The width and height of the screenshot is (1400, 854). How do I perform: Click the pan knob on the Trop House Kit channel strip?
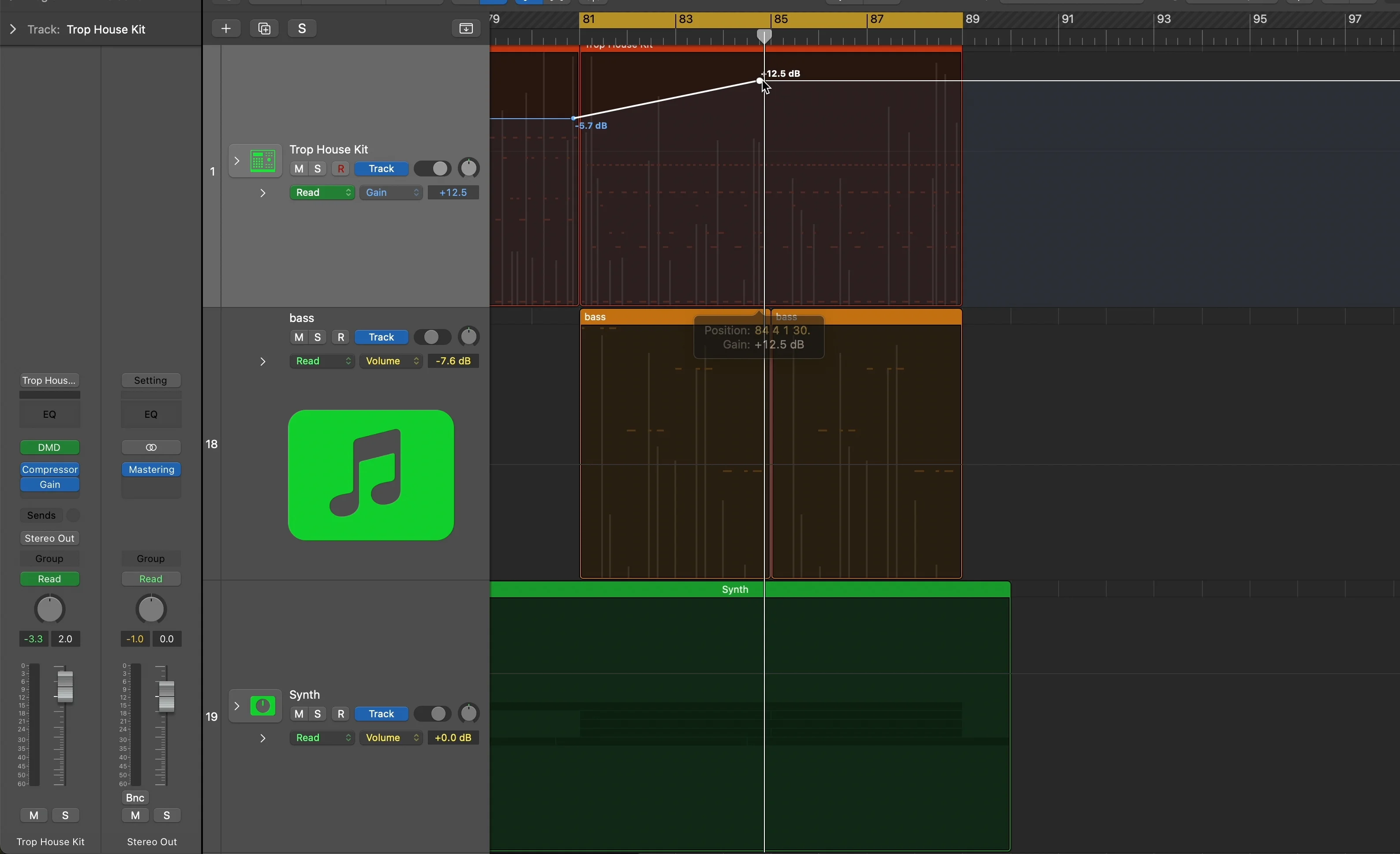49,609
